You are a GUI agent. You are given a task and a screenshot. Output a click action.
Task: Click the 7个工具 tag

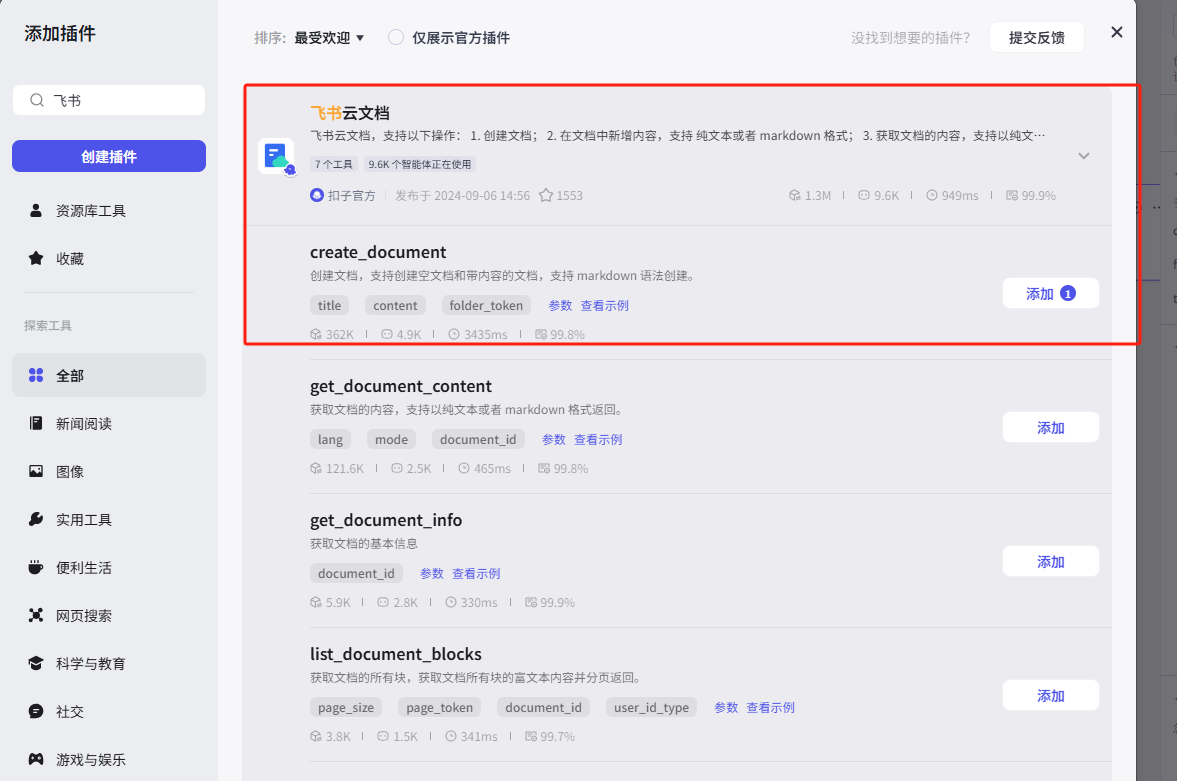click(x=333, y=164)
